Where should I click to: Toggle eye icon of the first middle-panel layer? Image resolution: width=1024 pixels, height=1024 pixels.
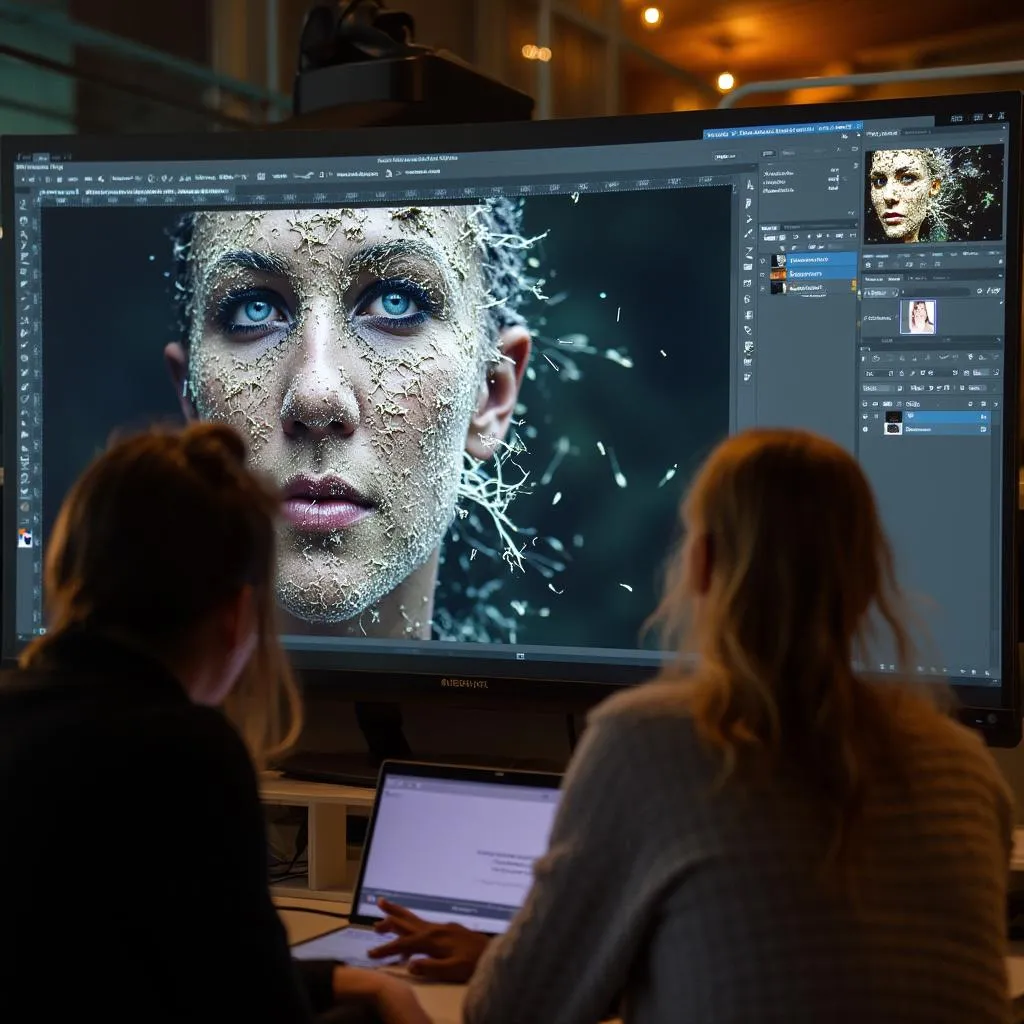tap(762, 261)
